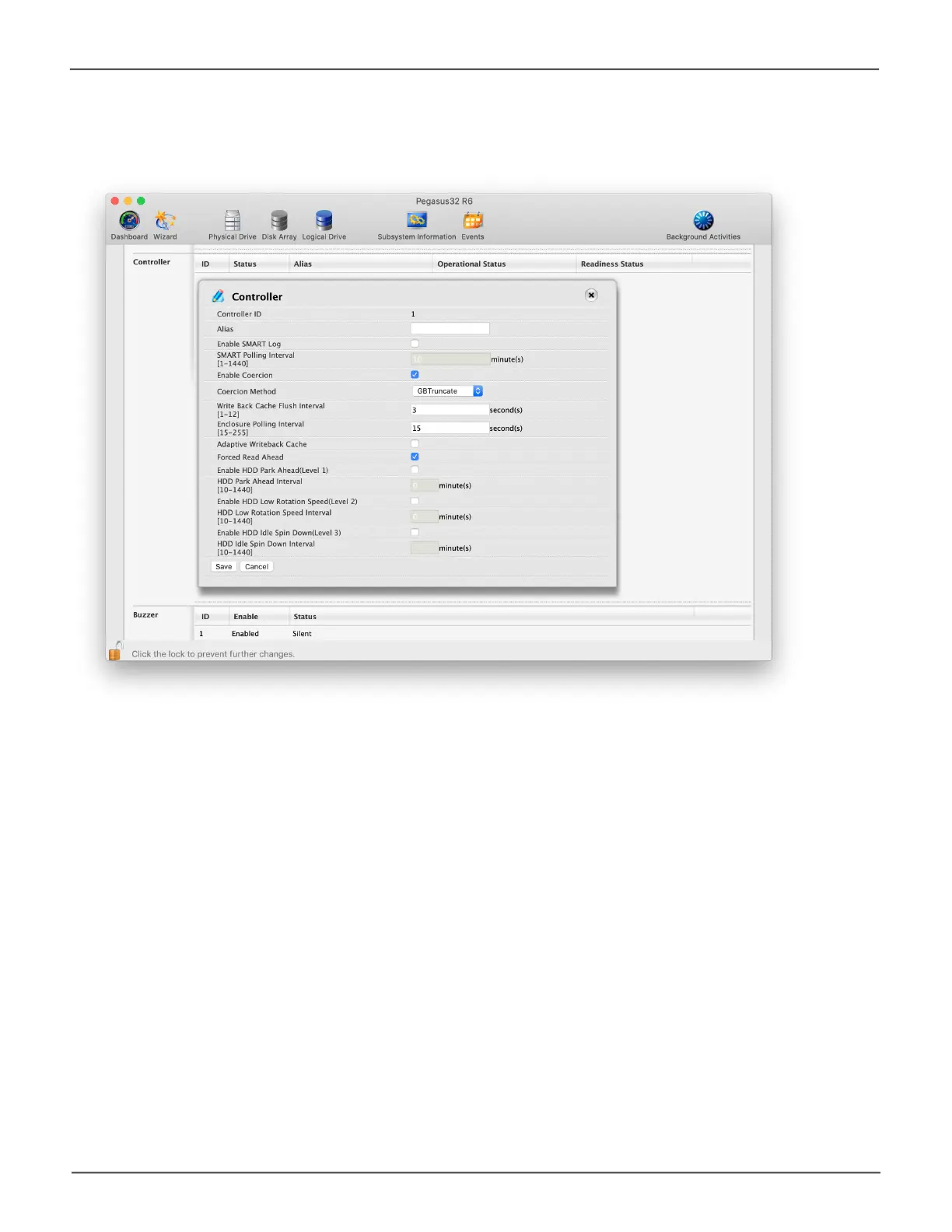
Task: Open Physical Drive section
Action: (x=232, y=226)
